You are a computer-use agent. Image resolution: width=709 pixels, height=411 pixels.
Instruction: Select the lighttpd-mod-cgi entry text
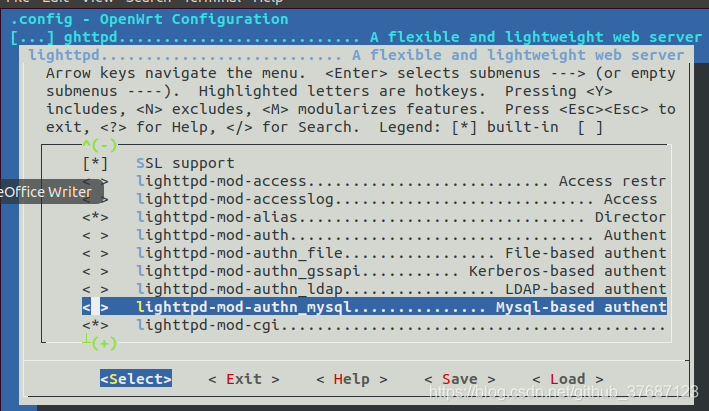point(208,326)
